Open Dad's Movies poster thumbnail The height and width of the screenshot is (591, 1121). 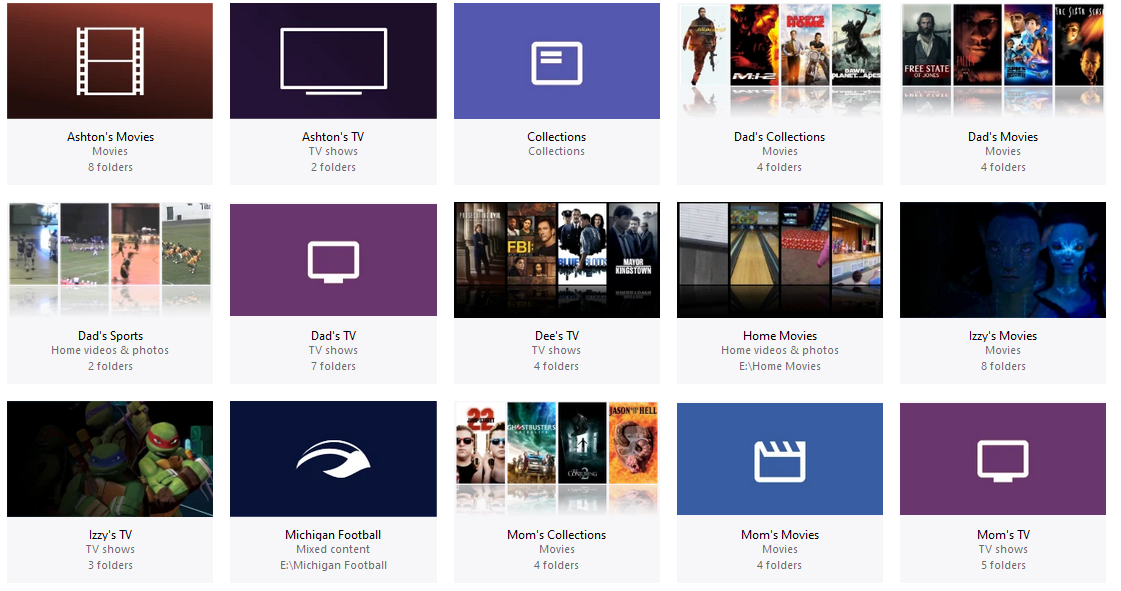click(1002, 61)
